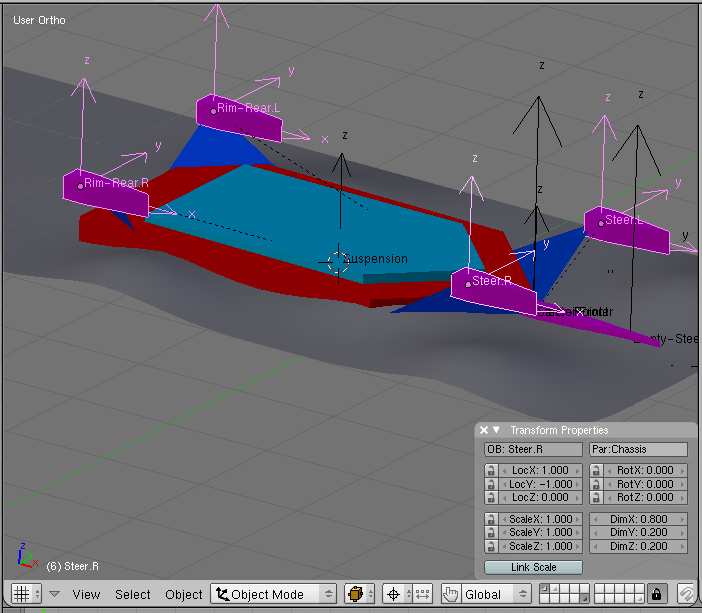
Task: Click the LocZ: 0.000 field
Action: (x=540, y=497)
